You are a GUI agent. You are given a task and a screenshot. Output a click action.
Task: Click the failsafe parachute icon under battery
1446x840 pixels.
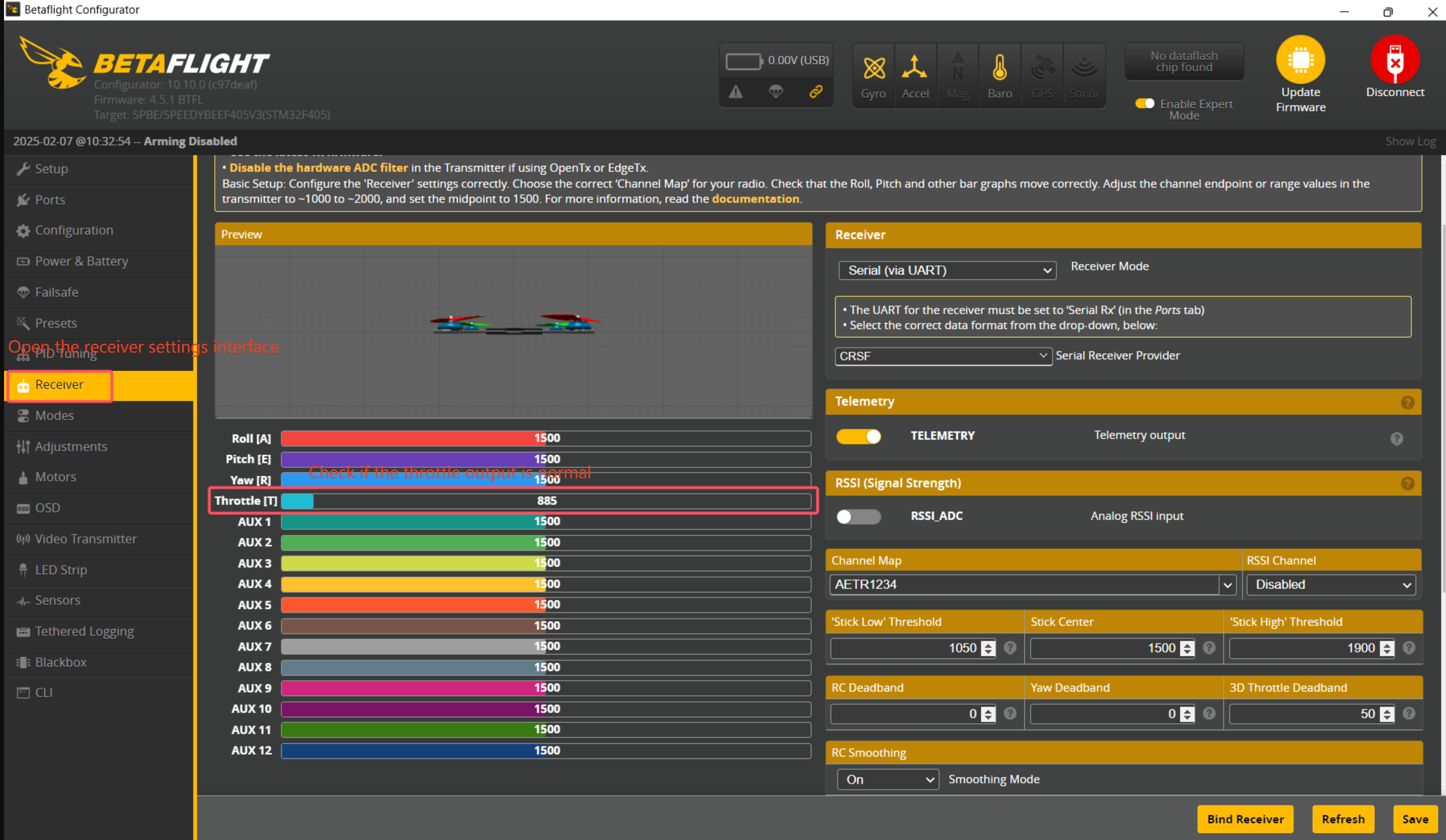[x=775, y=92]
